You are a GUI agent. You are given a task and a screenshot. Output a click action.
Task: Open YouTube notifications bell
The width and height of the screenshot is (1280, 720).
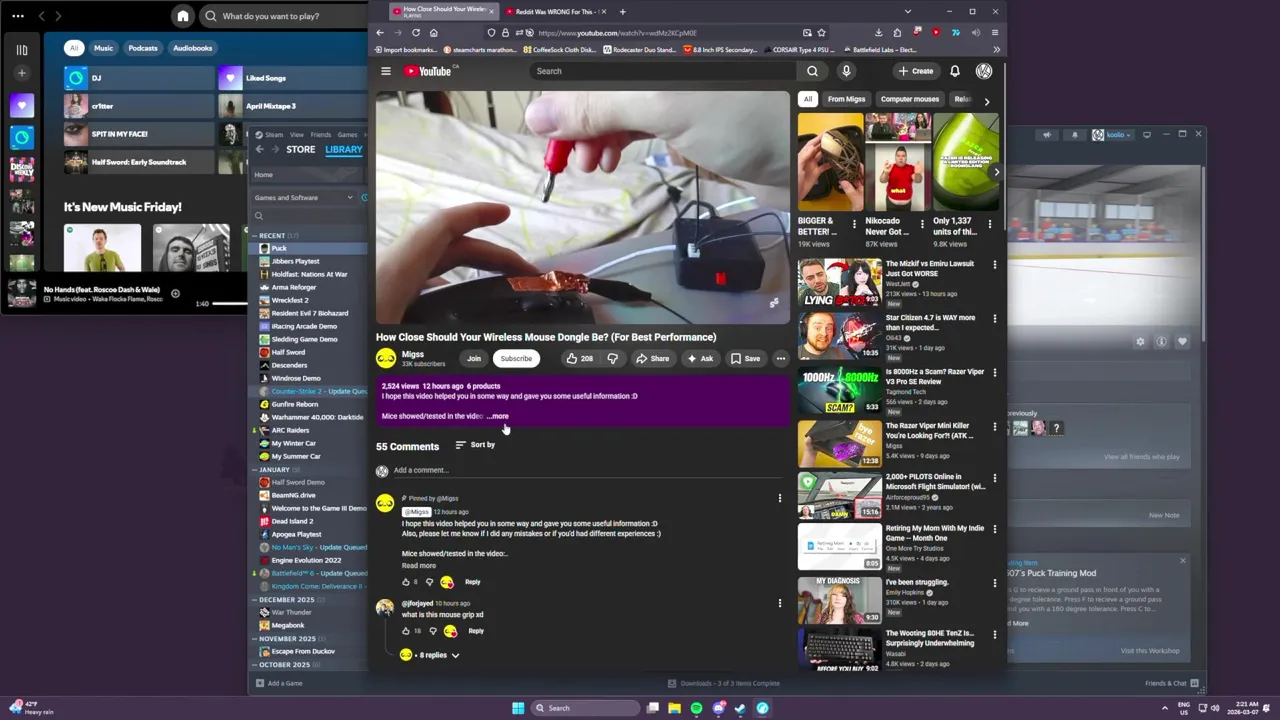coord(954,71)
